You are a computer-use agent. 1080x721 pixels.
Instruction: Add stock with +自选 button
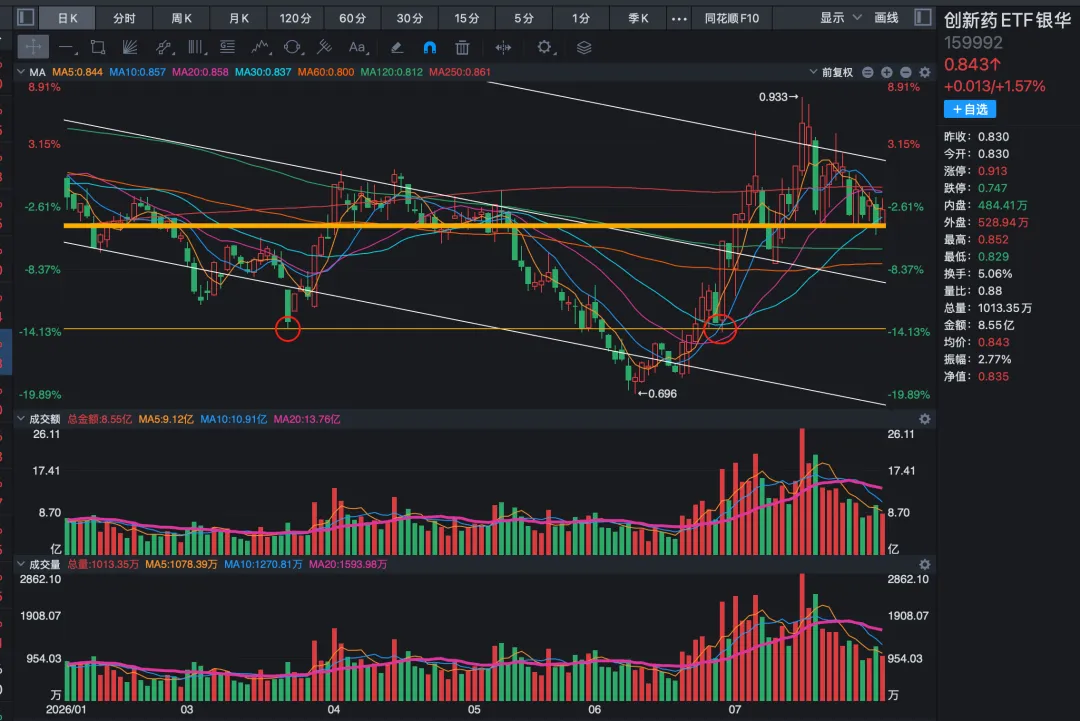click(970, 109)
